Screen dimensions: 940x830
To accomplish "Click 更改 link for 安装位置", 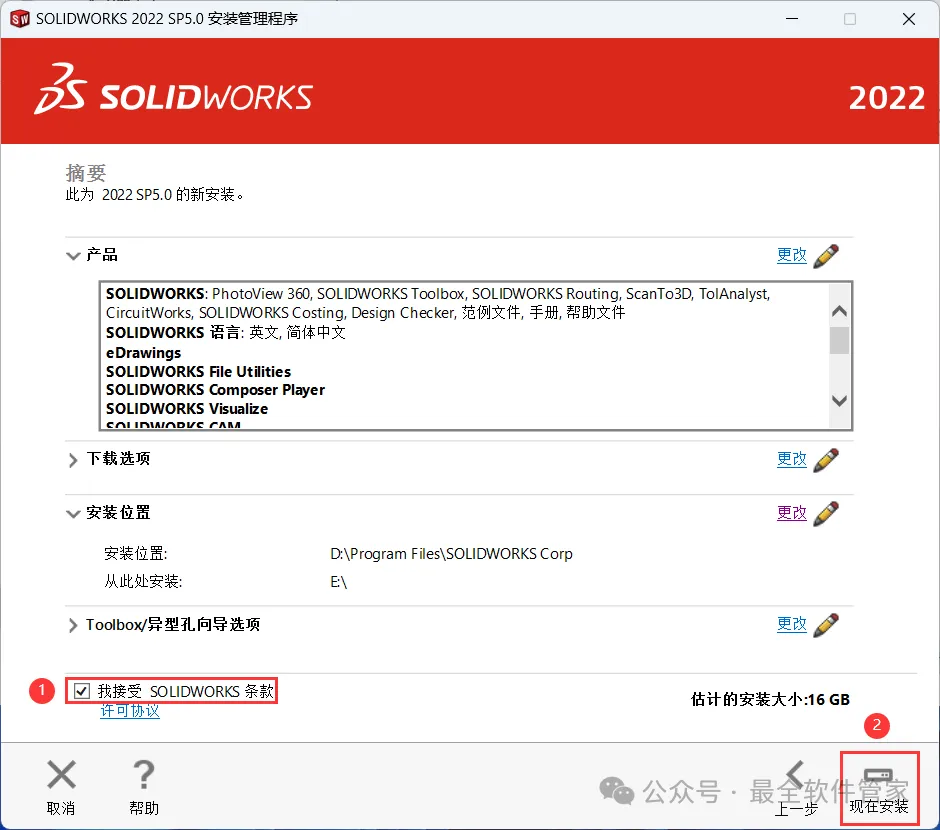I will 792,513.
